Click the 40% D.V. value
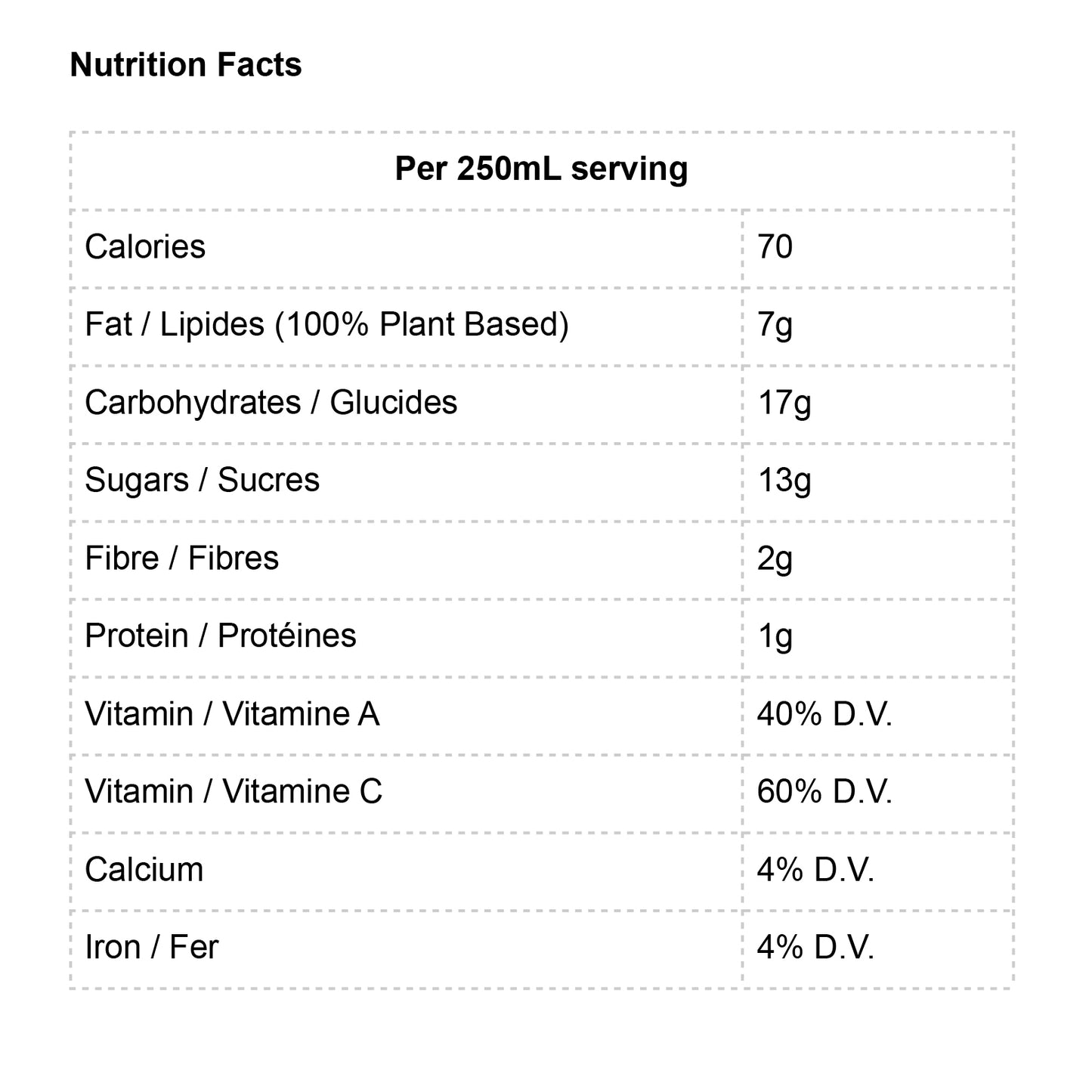The width and height of the screenshot is (1092, 1092). [824, 714]
